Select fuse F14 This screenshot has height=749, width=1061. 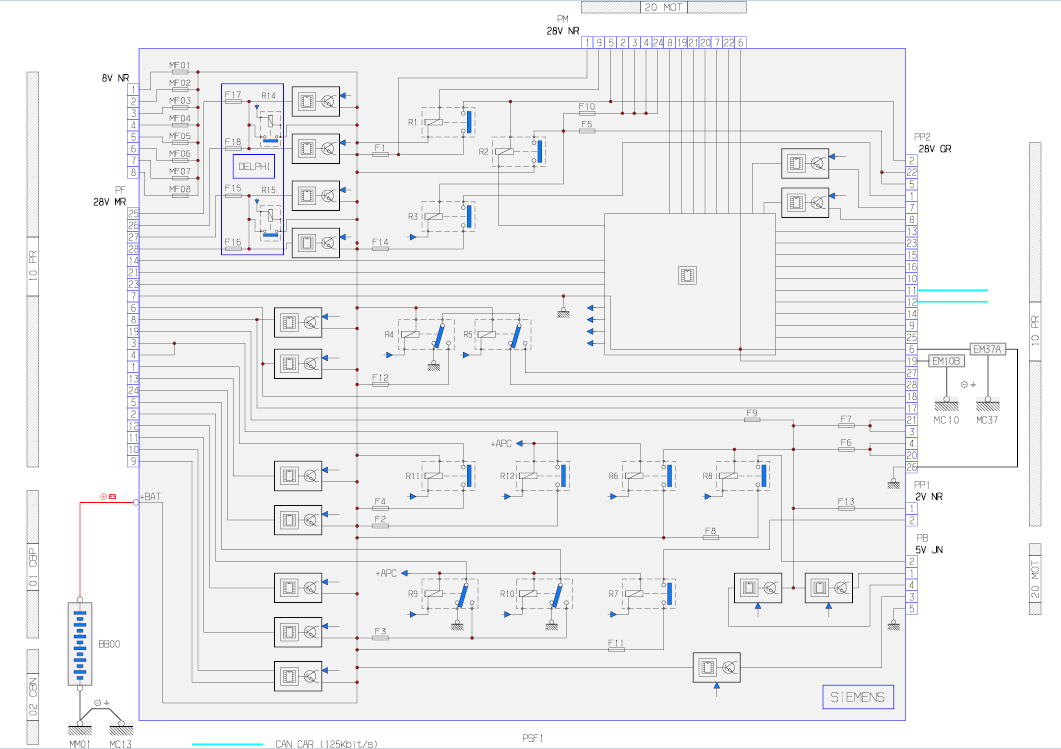click(x=380, y=248)
